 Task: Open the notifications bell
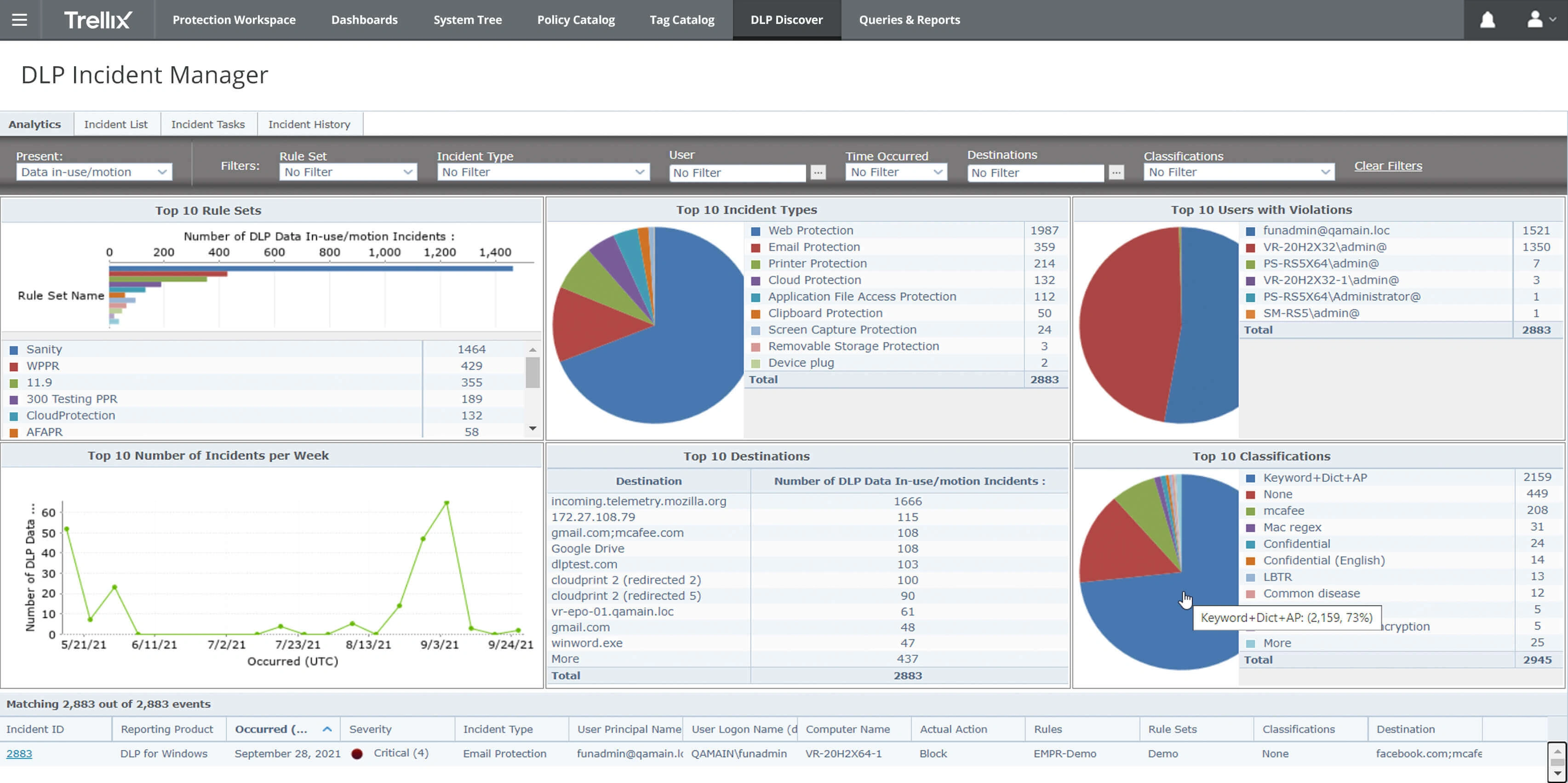1487,19
